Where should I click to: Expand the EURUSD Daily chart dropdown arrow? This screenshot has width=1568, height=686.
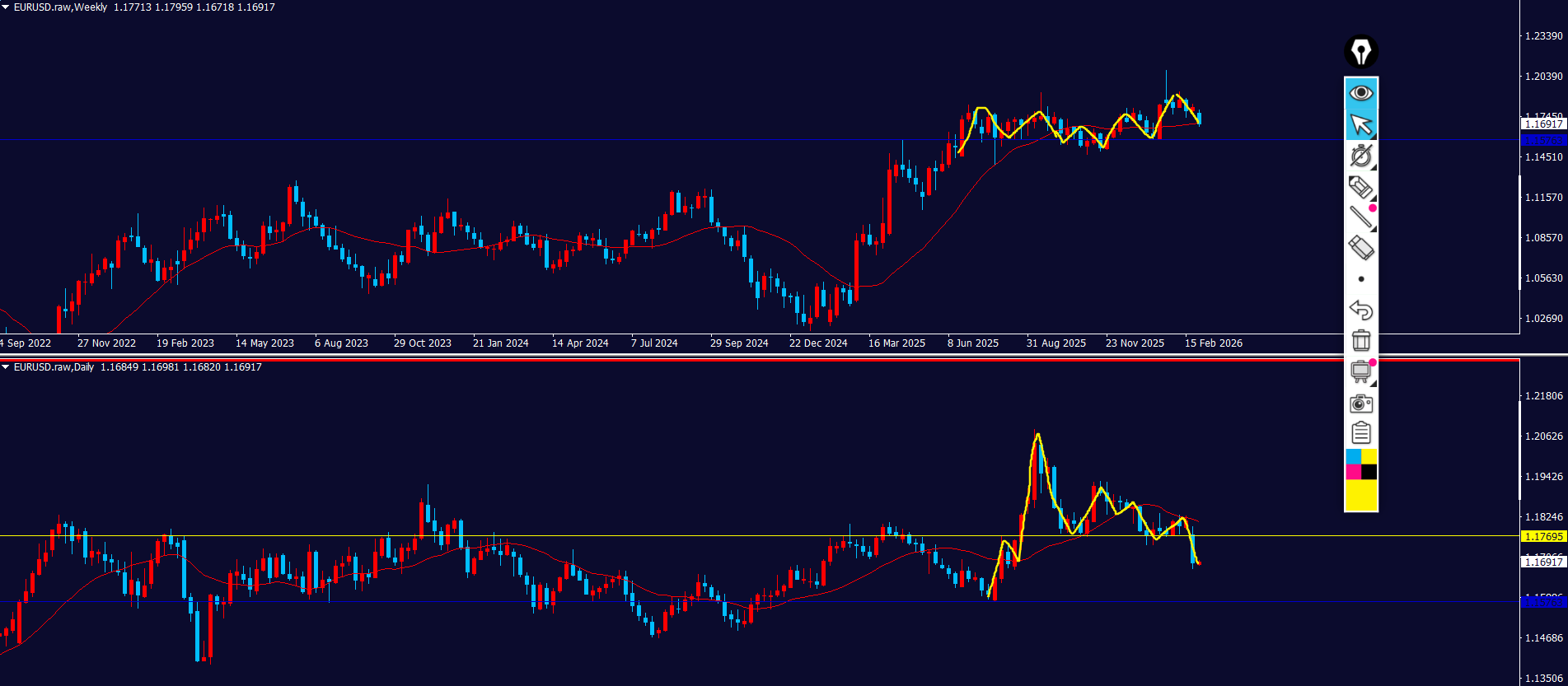point(6,367)
